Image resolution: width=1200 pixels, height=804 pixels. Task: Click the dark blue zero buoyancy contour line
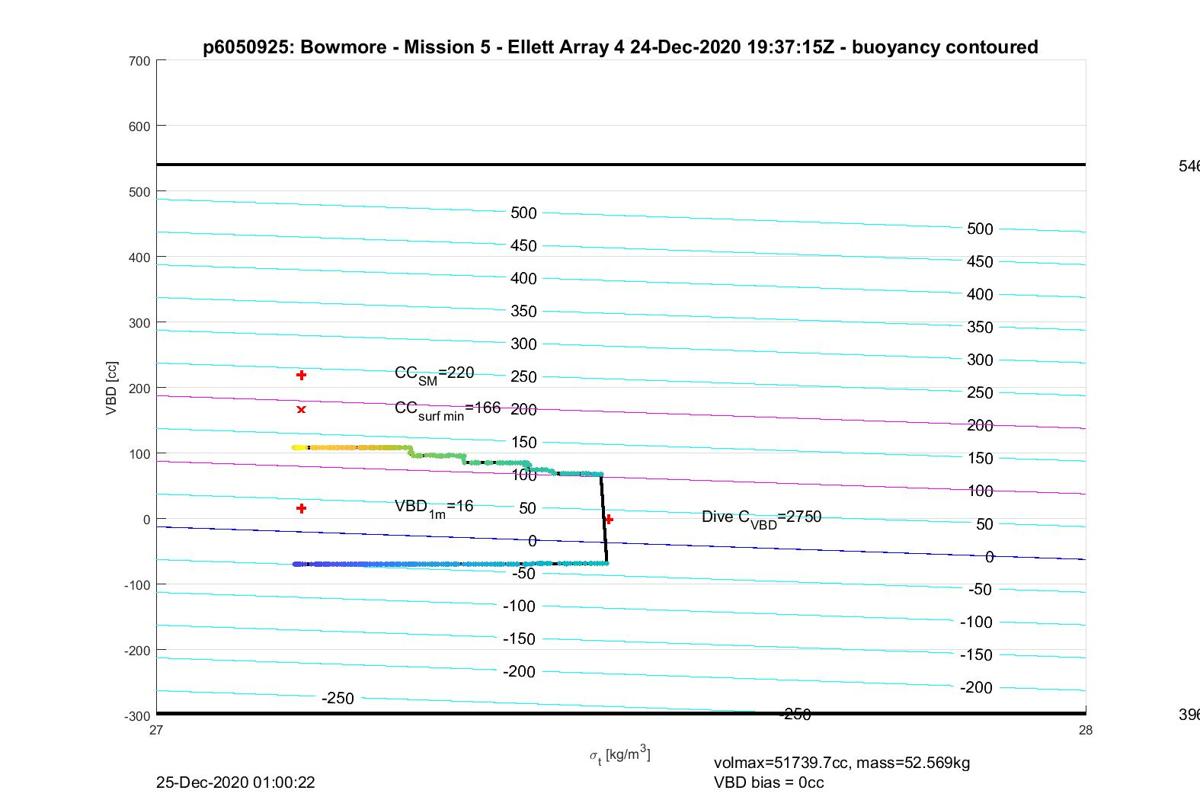pos(621,543)
